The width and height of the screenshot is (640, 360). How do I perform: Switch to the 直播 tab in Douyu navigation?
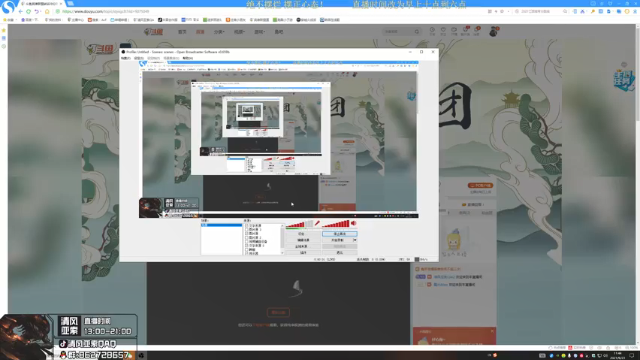pos(200,32)
